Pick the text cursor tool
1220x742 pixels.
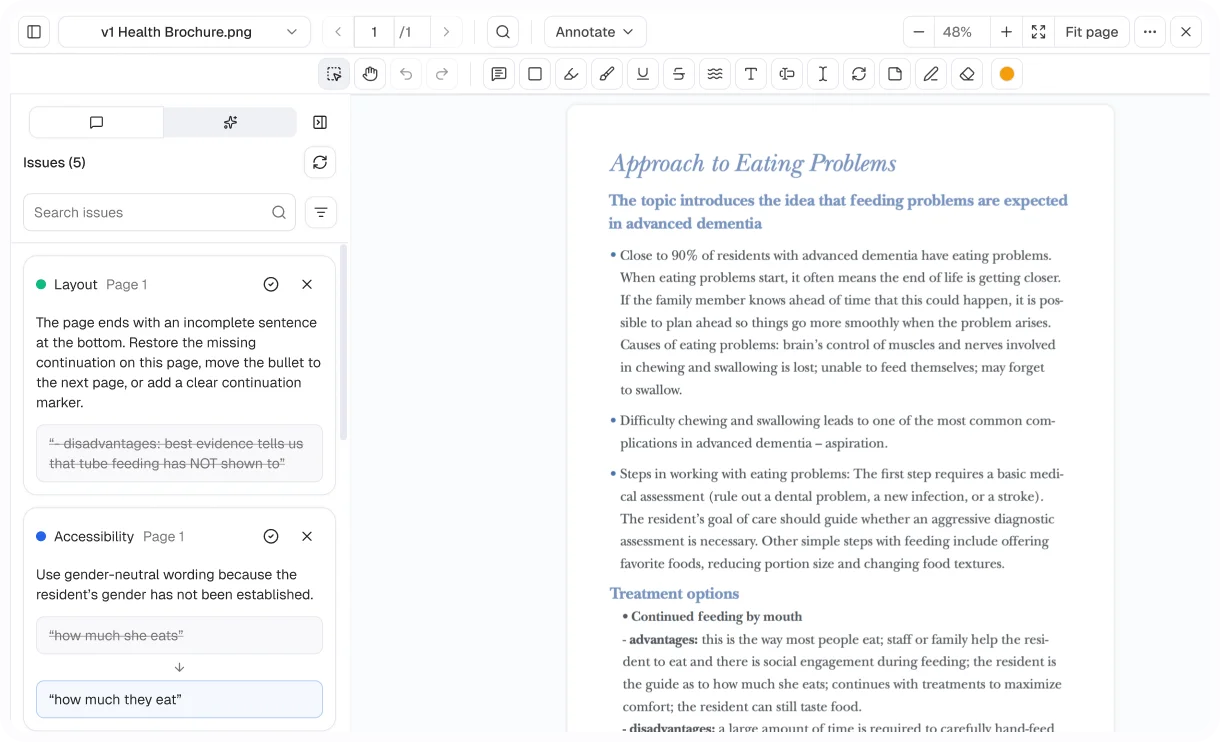[823, 74]
